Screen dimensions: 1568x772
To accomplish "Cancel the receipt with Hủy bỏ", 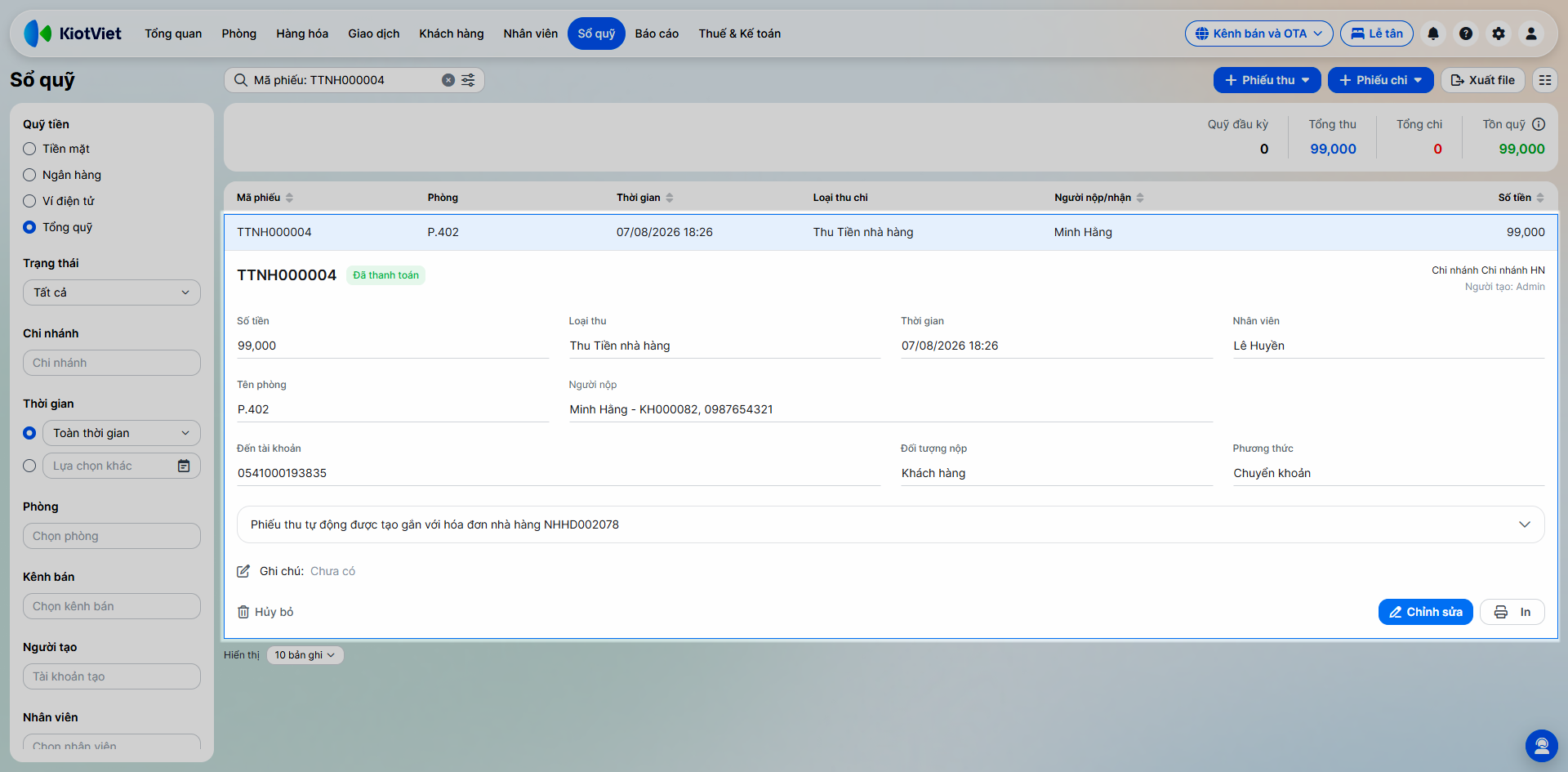I will [x=265, y=612].
